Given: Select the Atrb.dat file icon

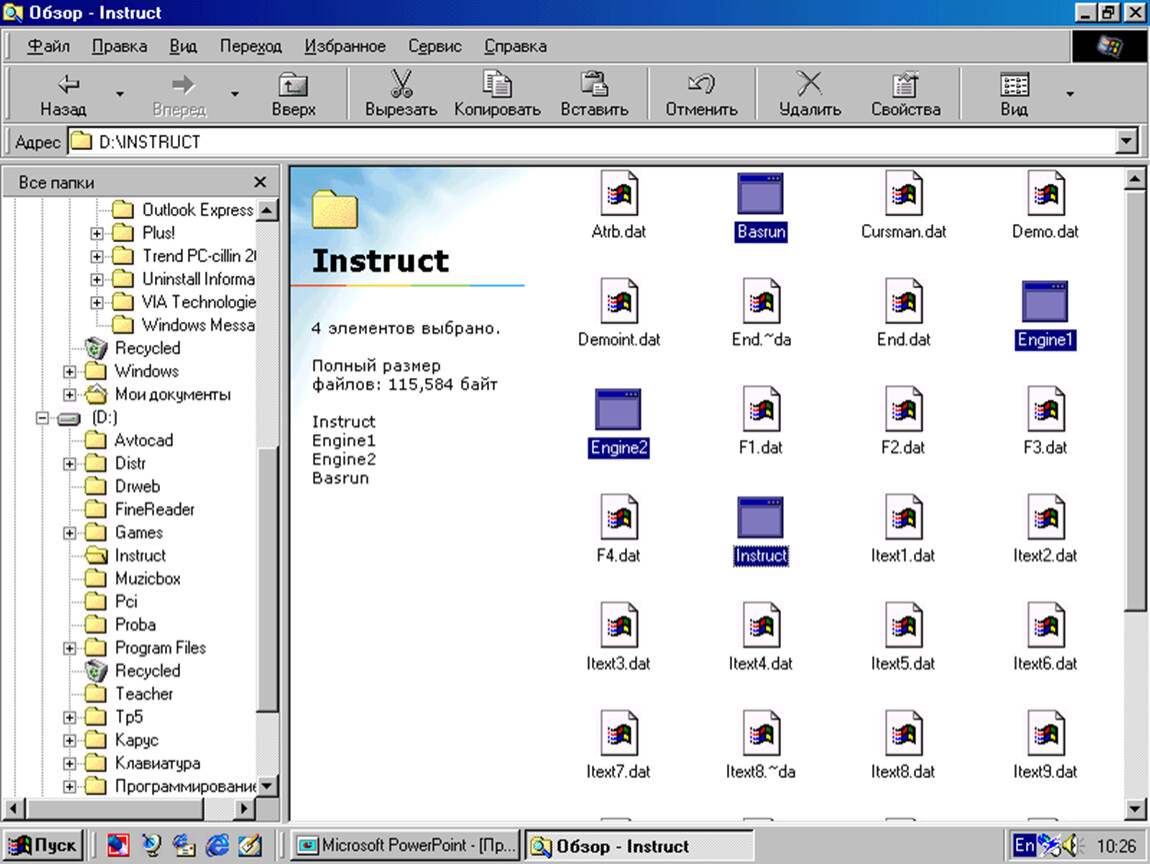Looking at the screenshot, I should 618,195.
